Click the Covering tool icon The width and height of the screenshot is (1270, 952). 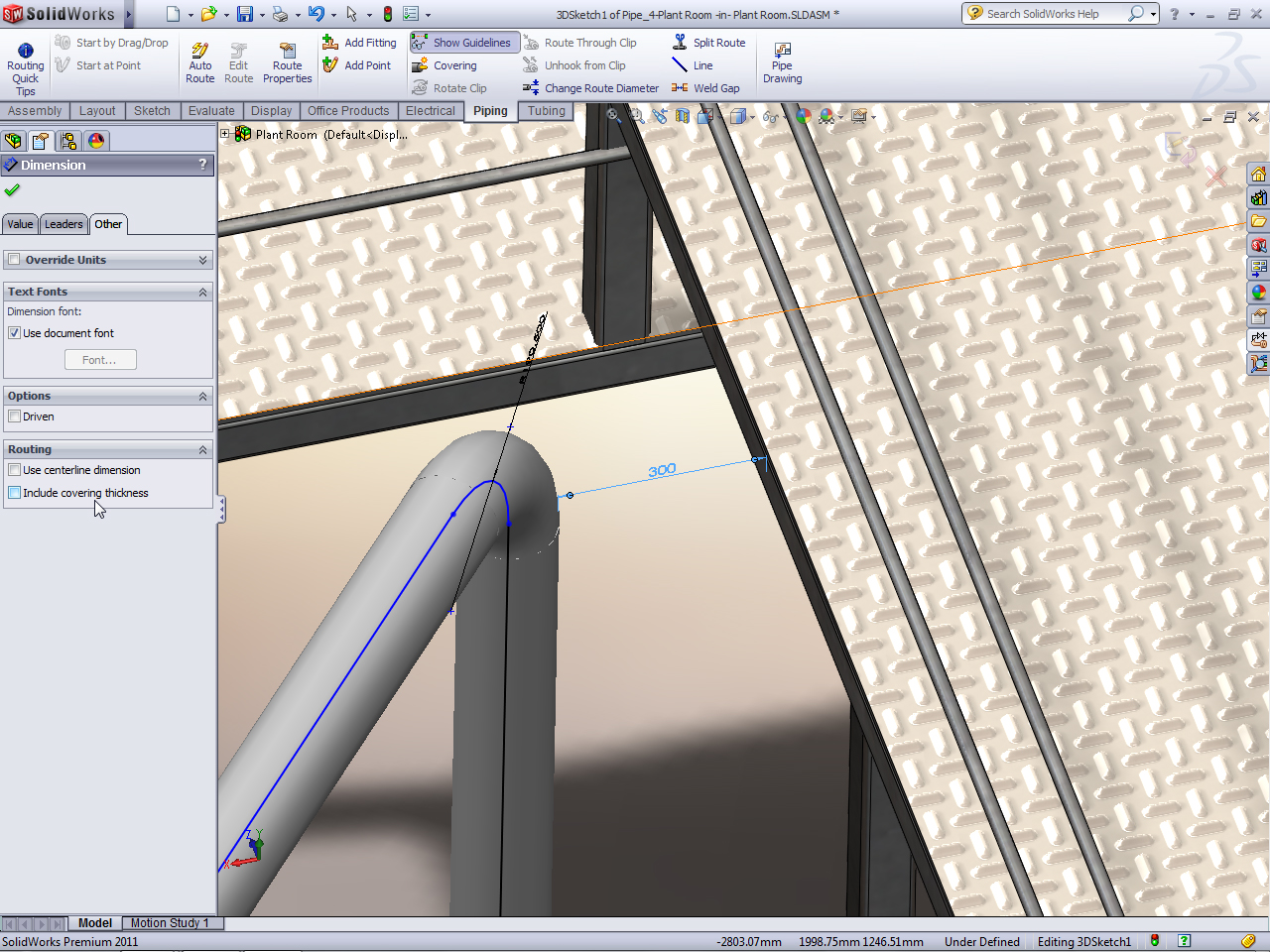point(420,65)
